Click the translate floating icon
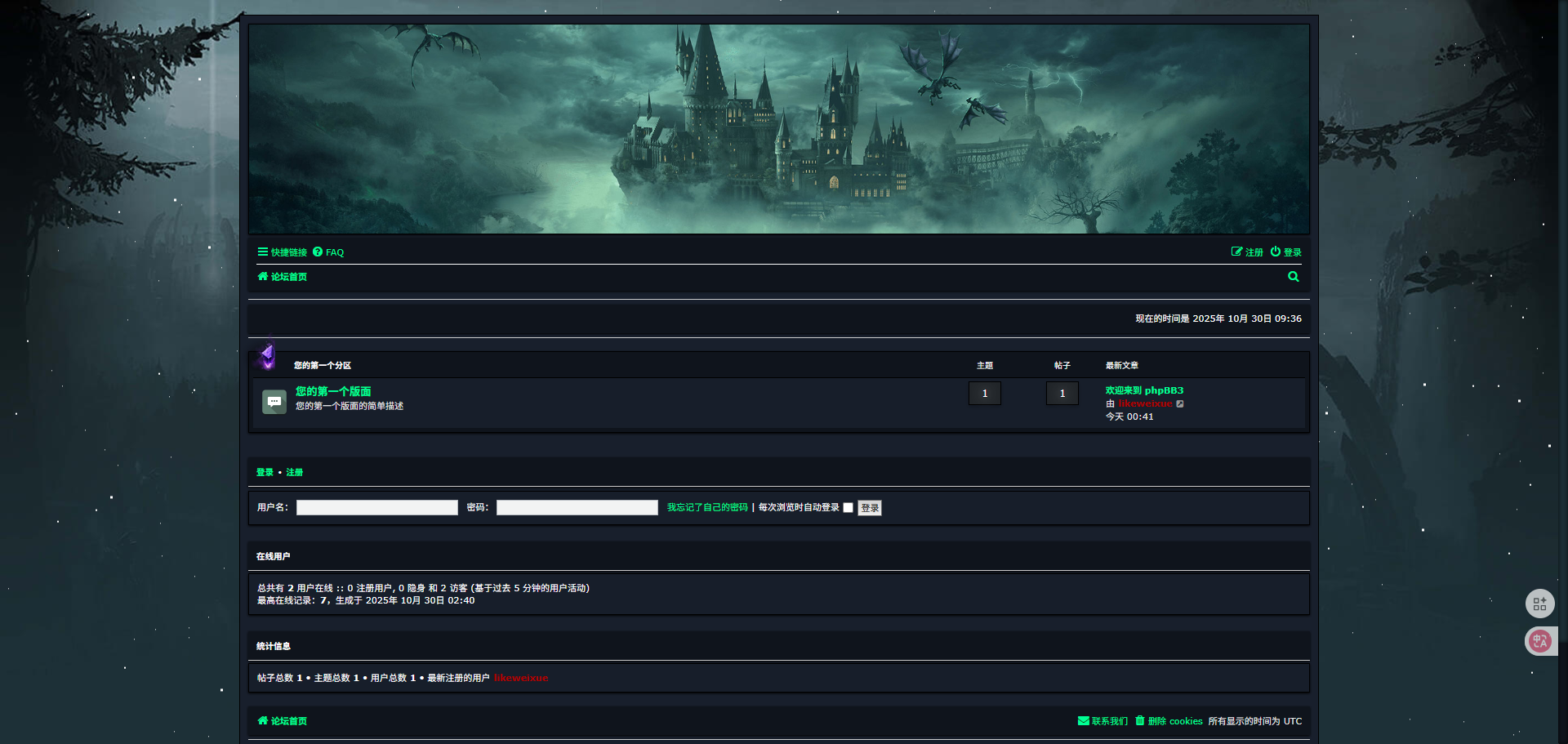The width and height of the screenshot is (1568, 744). [x=1540, y=641]
